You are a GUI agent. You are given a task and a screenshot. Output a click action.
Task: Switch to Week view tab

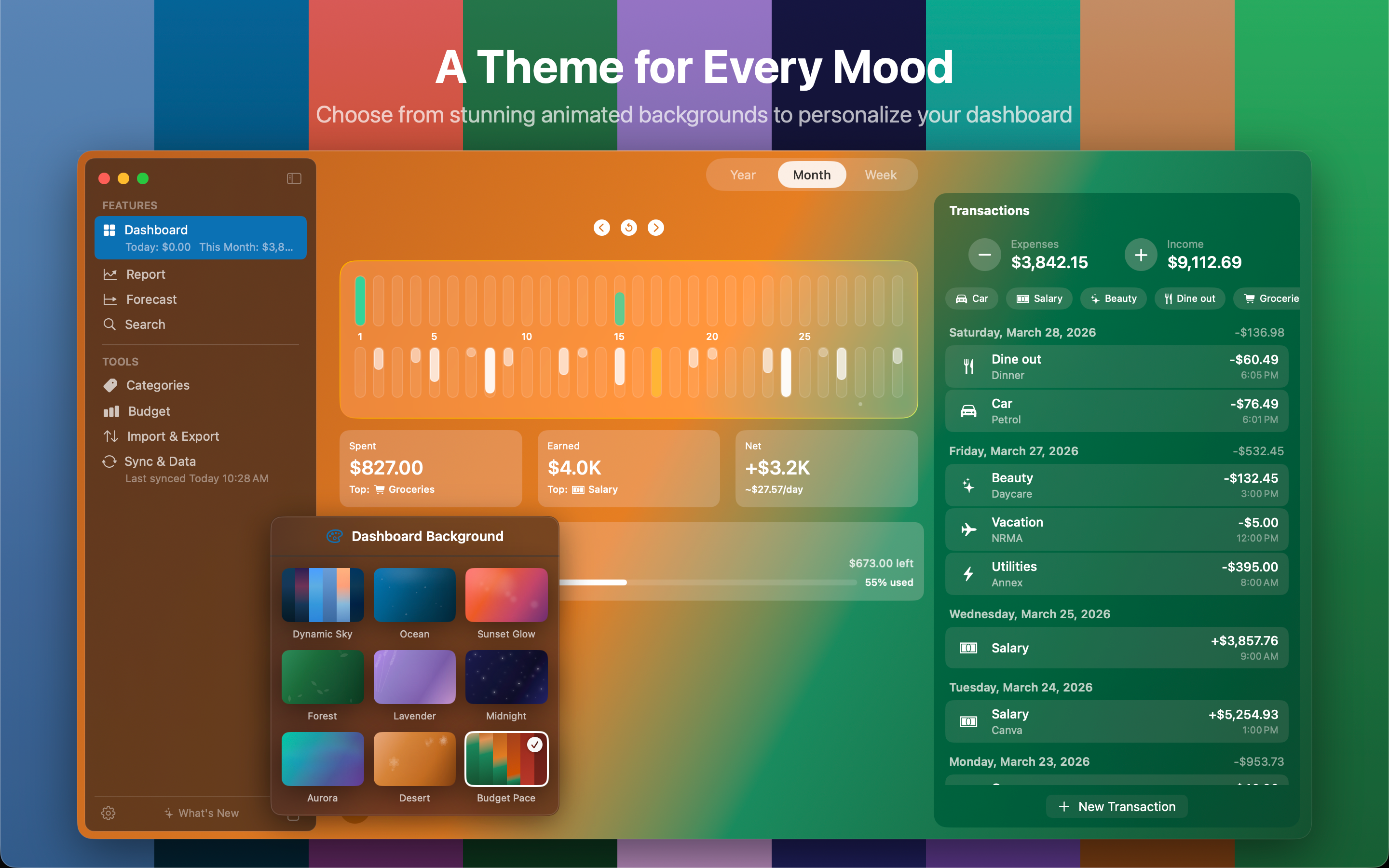[x=881, y=175]
